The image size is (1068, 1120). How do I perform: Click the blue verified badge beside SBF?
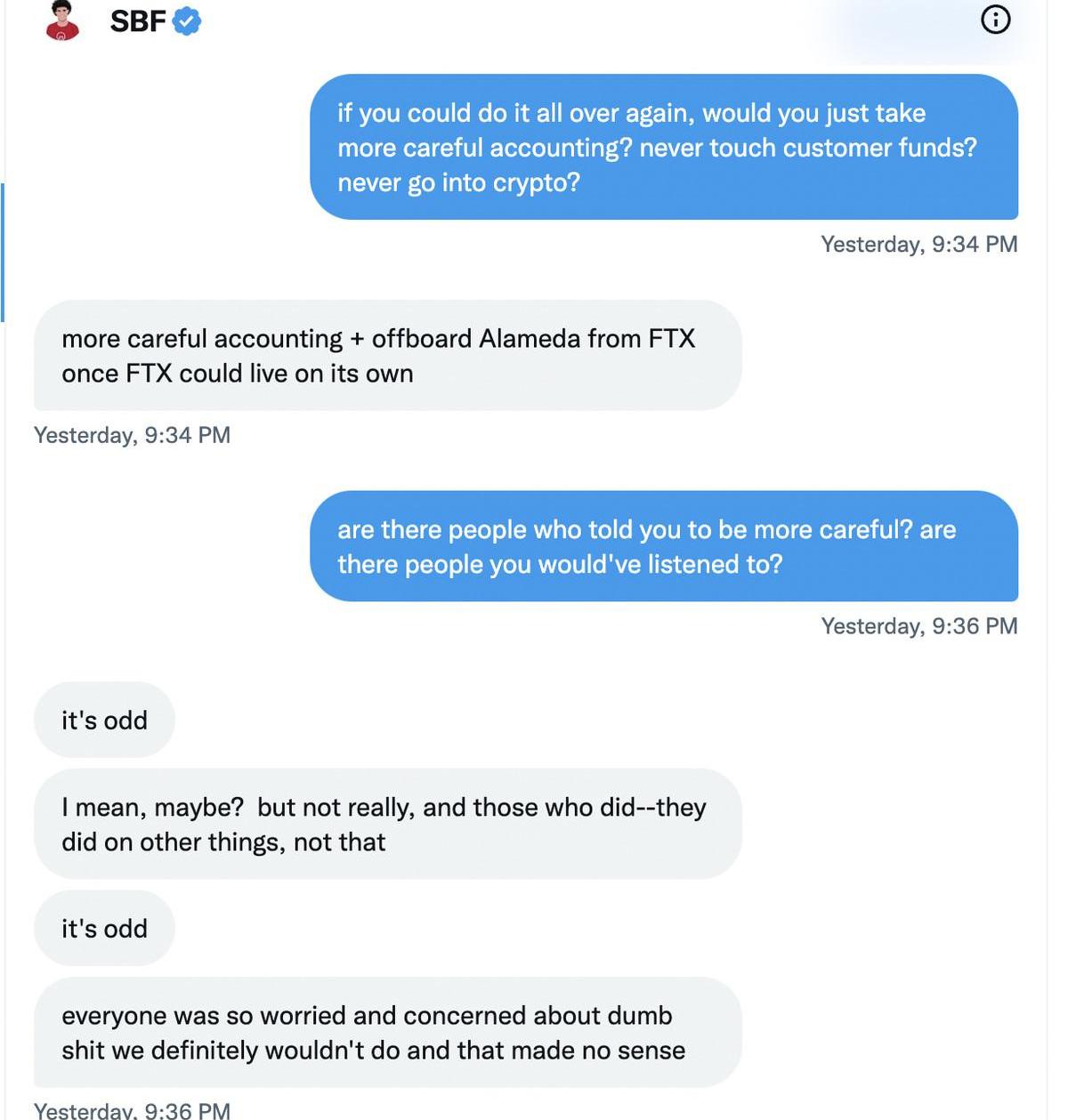[x=186, y=20]
